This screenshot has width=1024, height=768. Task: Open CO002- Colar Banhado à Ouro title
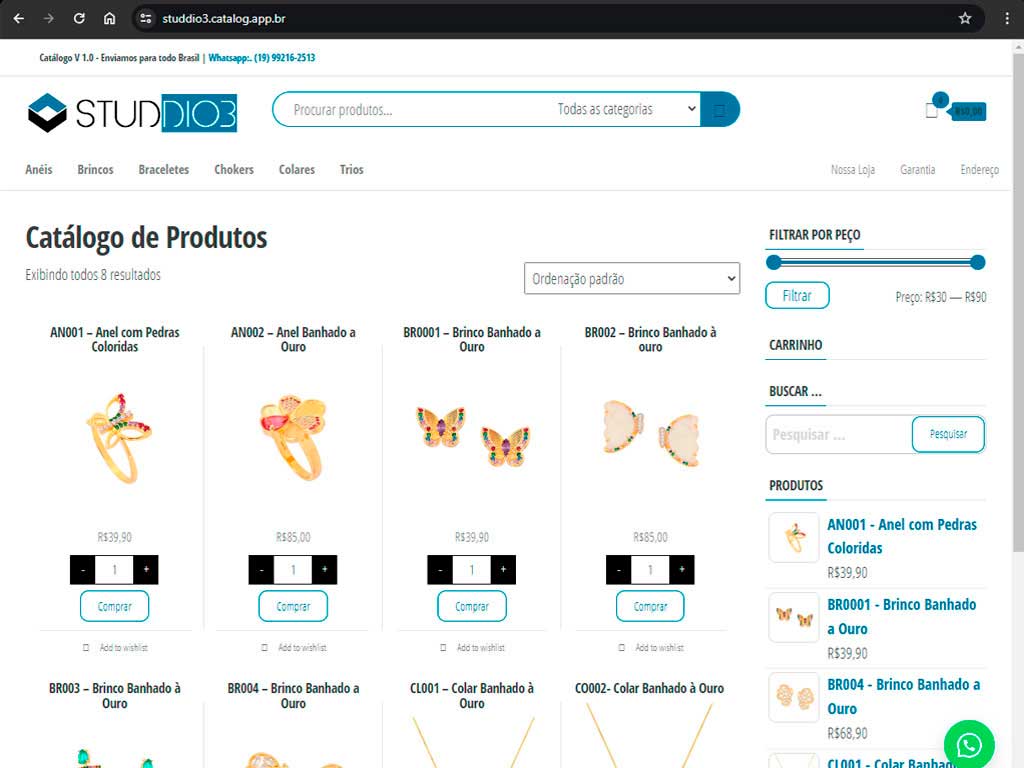[649, 688]
